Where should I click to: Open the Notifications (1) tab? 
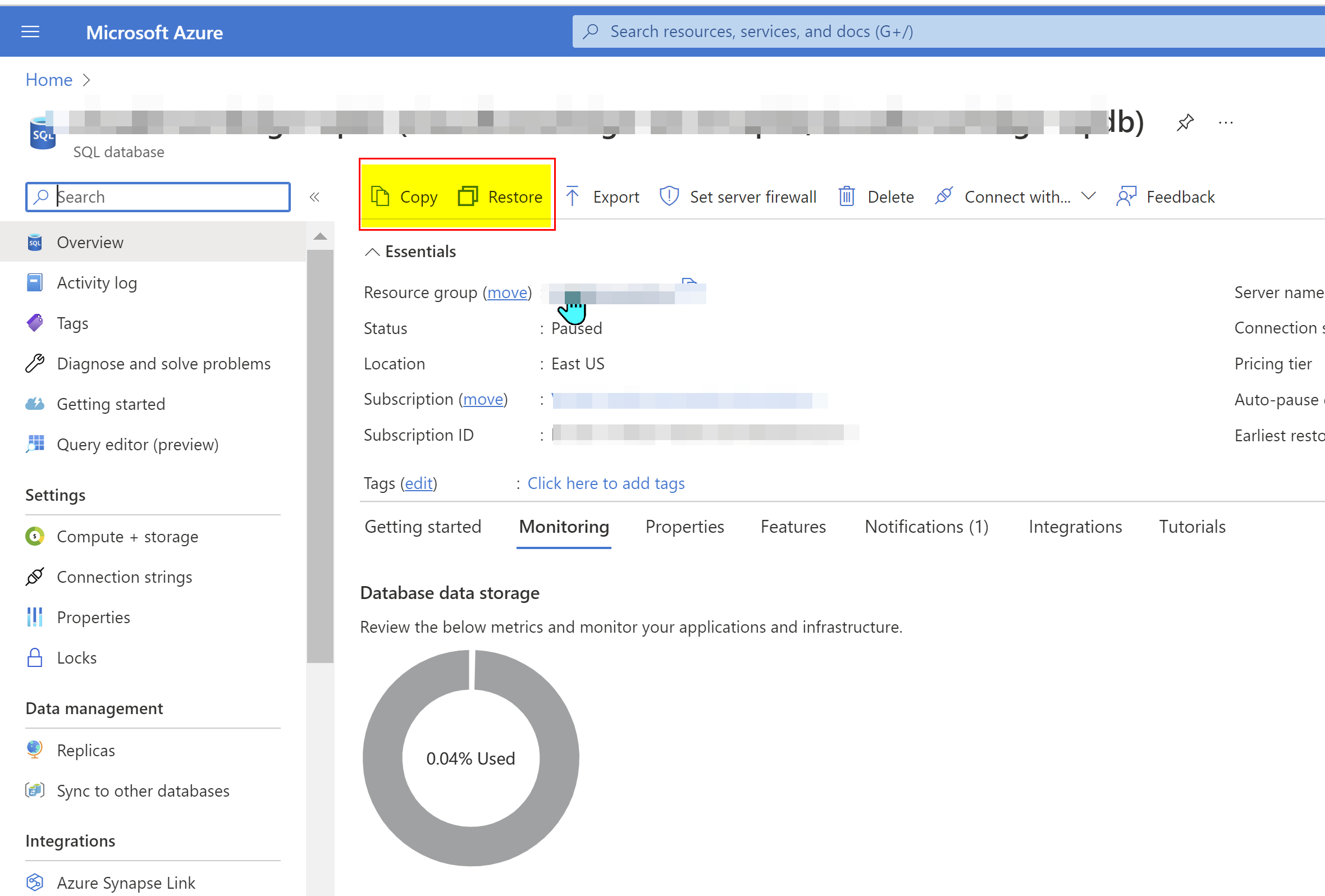pyautogui.click(x=926, y=527)
